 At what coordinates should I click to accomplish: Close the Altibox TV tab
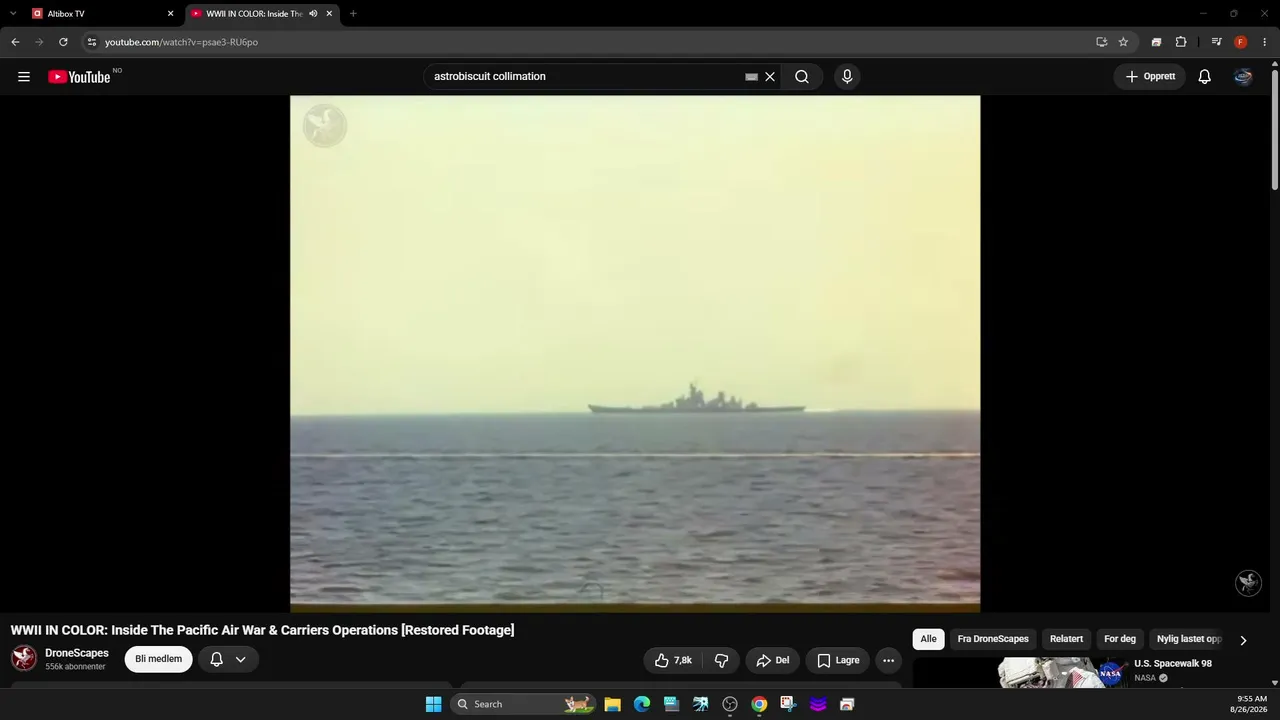pyautogui.click(x=170, y=14)
